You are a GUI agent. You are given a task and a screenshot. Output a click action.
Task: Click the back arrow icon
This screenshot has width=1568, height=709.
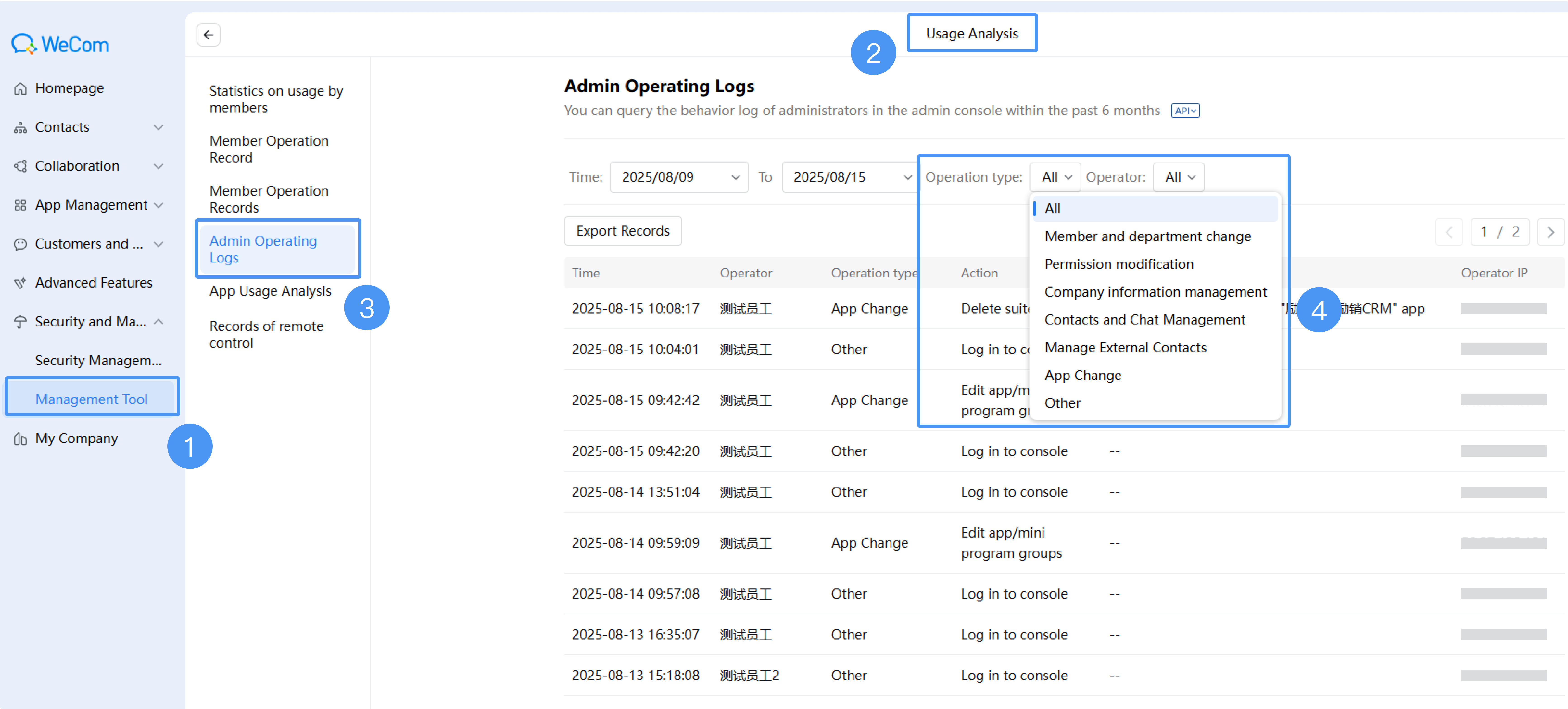[x=208, y=35]
